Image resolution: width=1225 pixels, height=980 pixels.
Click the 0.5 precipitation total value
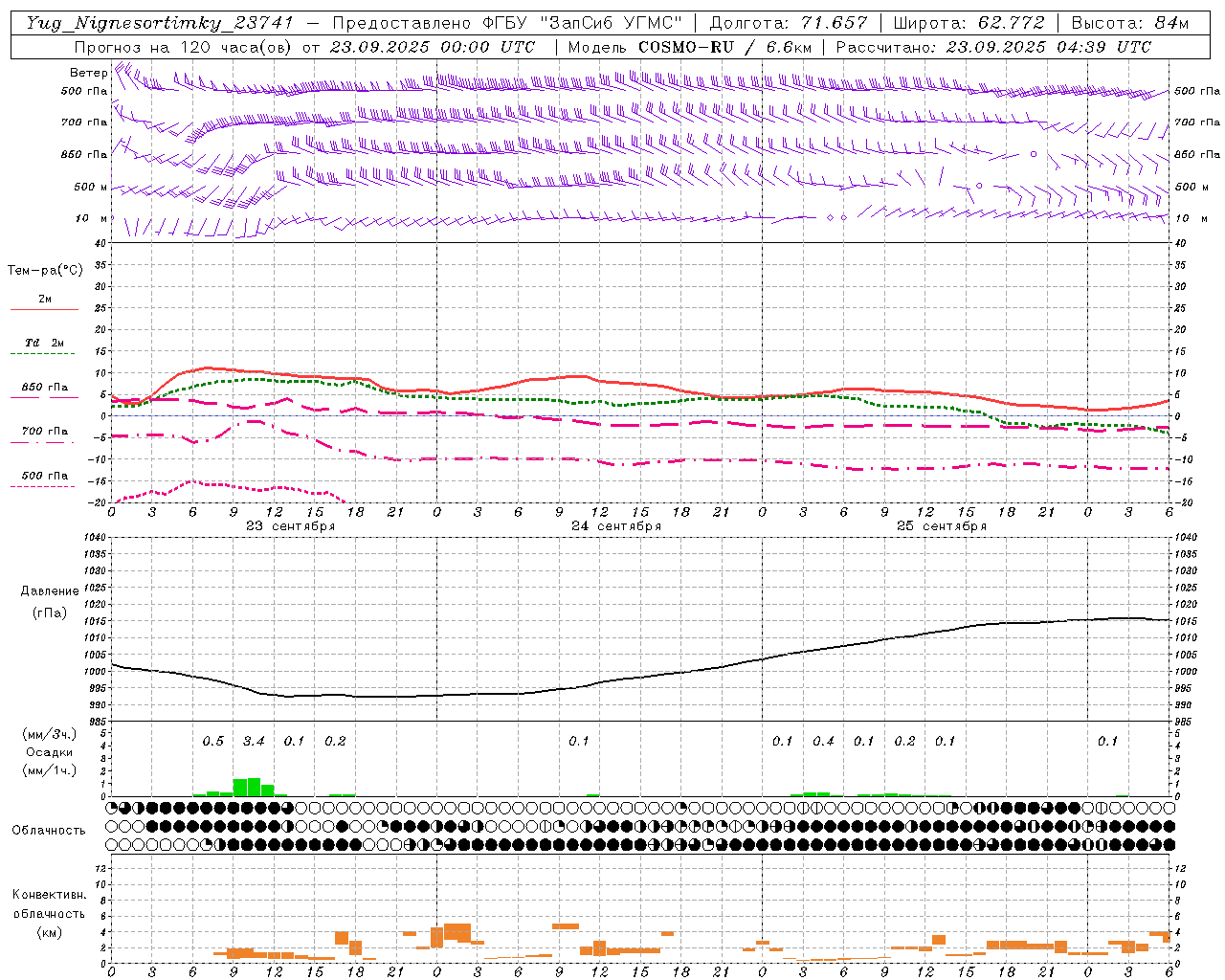click(213, 742)
